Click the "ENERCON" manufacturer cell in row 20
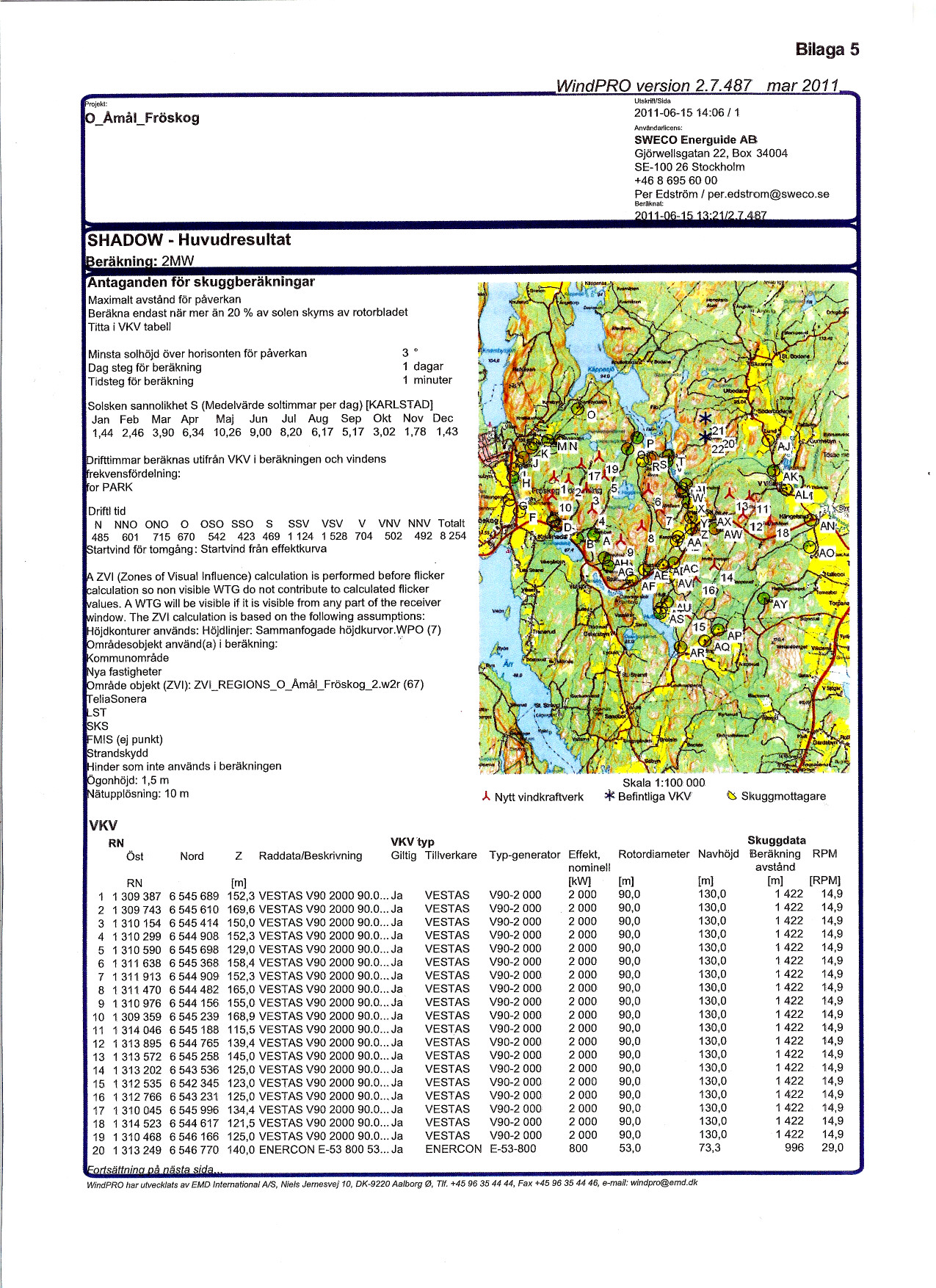 (x=454, y=1149)
